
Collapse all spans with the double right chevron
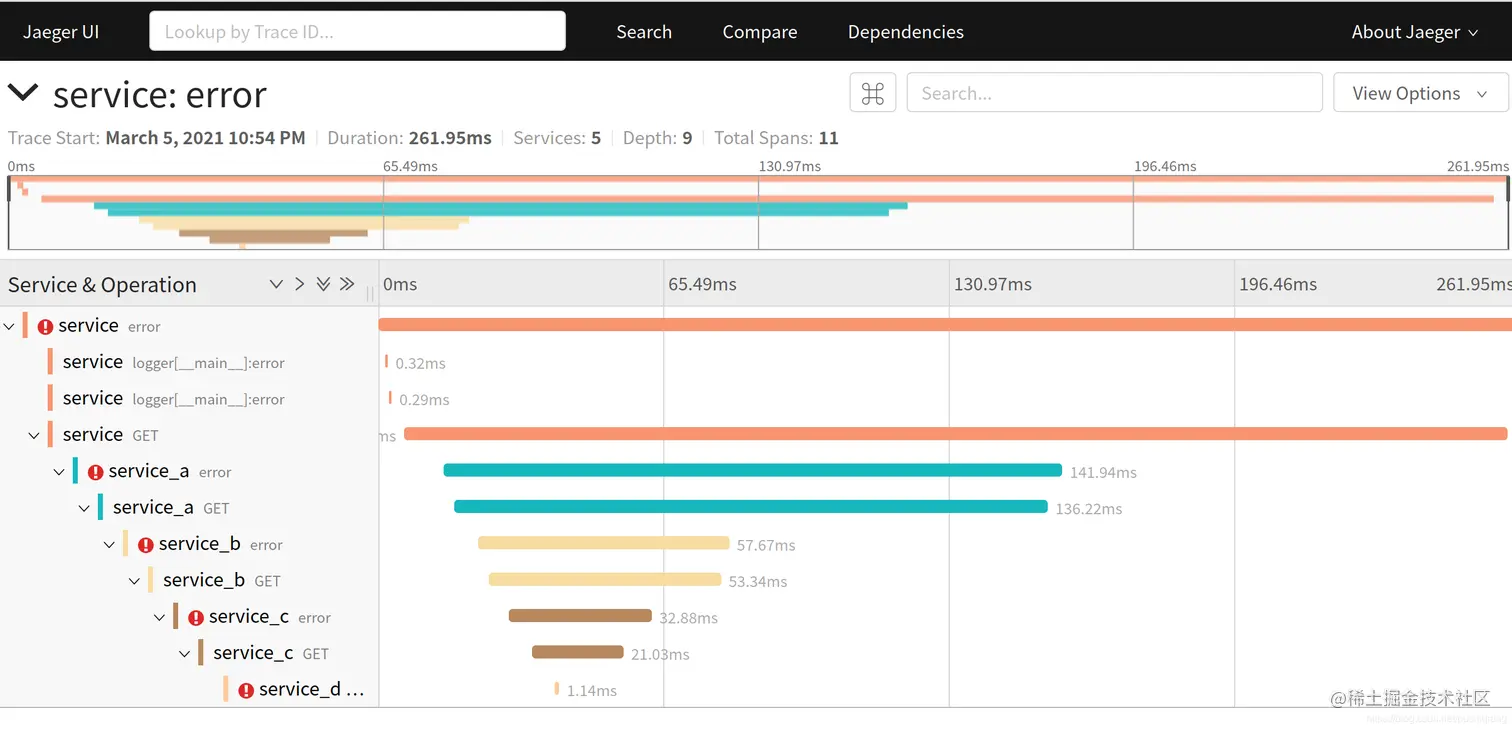[x=347, y=284]
